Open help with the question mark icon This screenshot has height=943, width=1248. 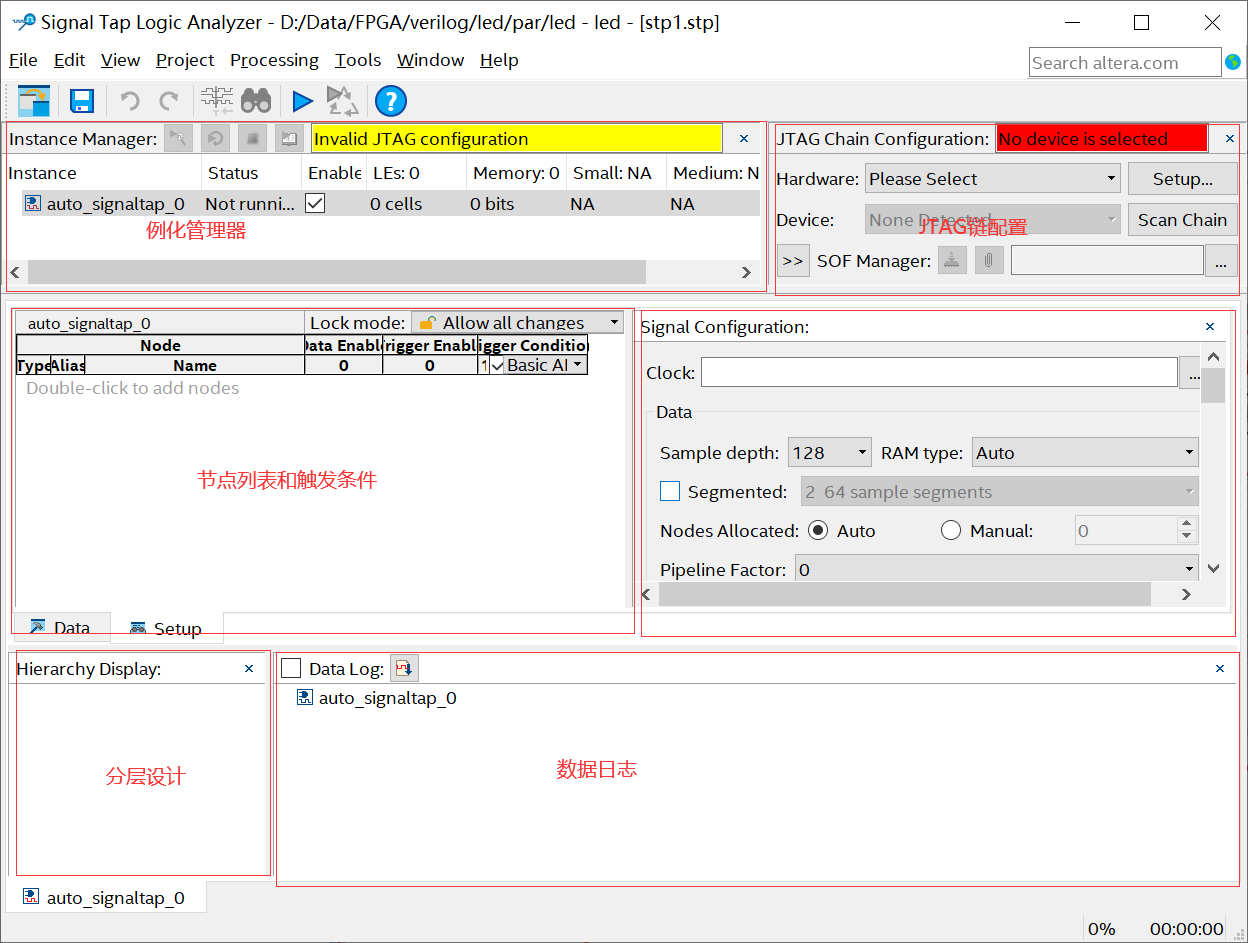391,101
